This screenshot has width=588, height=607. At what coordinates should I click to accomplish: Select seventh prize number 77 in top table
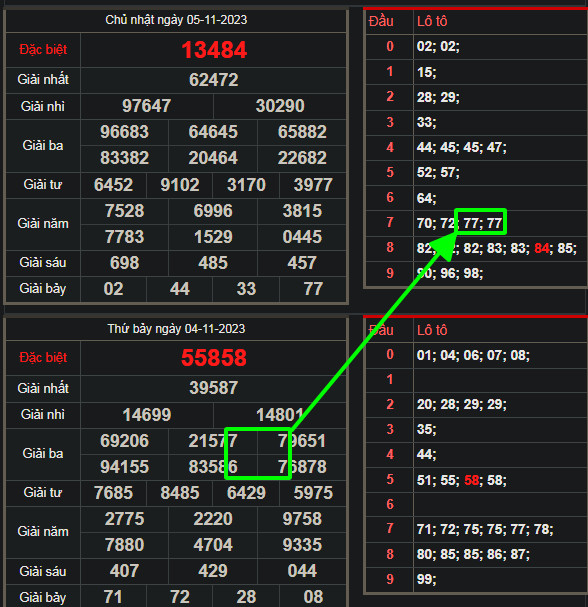pos(313,289)
